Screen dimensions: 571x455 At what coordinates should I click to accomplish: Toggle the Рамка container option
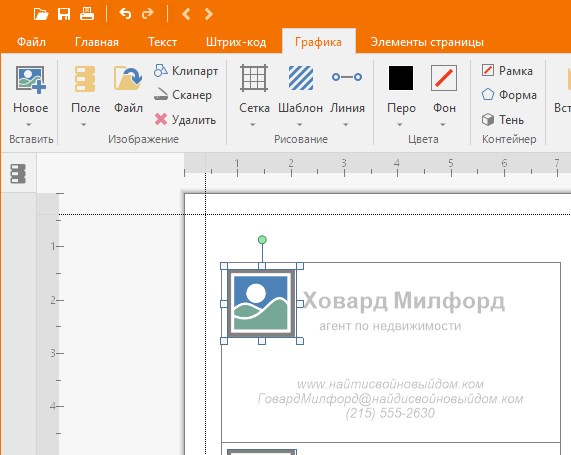tap(507, 70)
